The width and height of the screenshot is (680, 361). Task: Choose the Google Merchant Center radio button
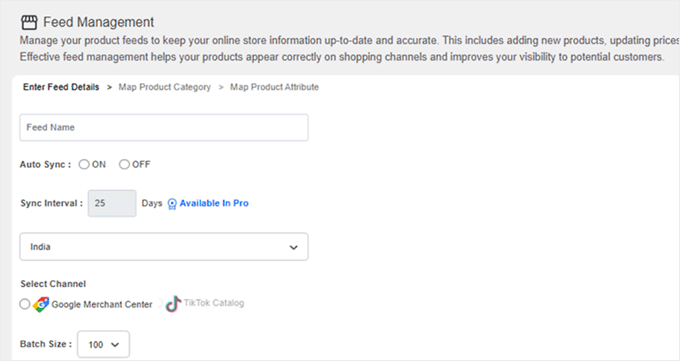(x=25, y=304)
